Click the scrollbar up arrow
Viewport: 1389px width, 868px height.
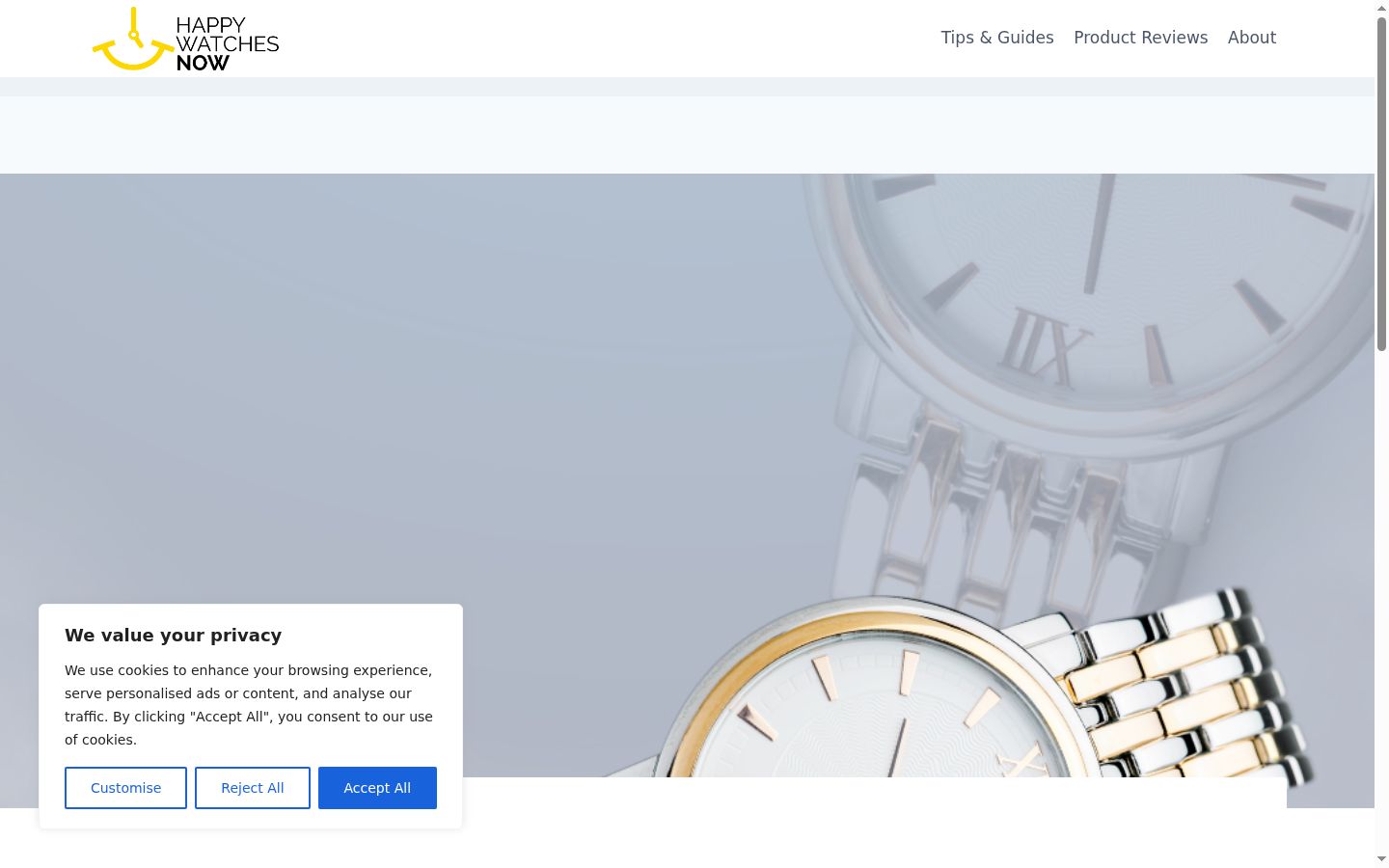point(1381,7)
